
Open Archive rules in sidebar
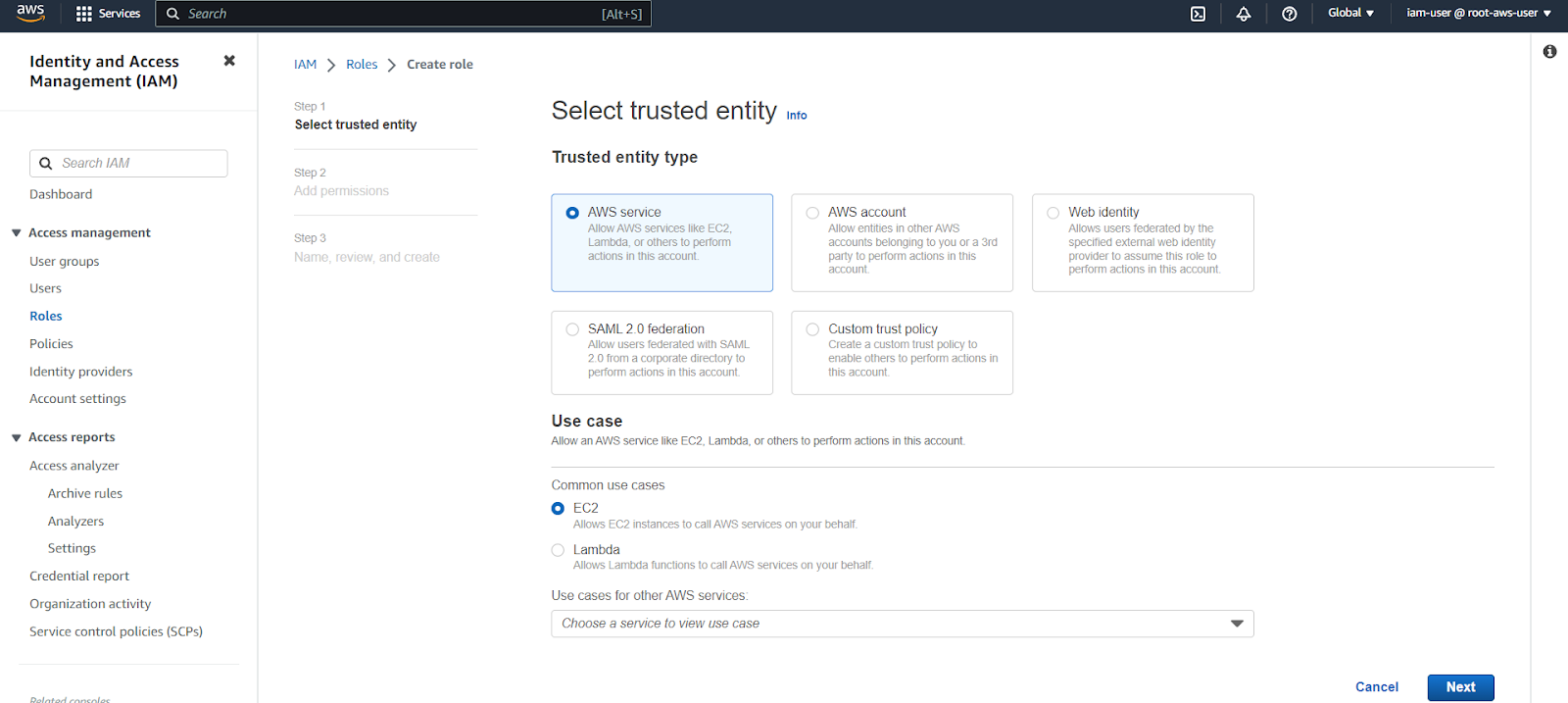[85, 494]
